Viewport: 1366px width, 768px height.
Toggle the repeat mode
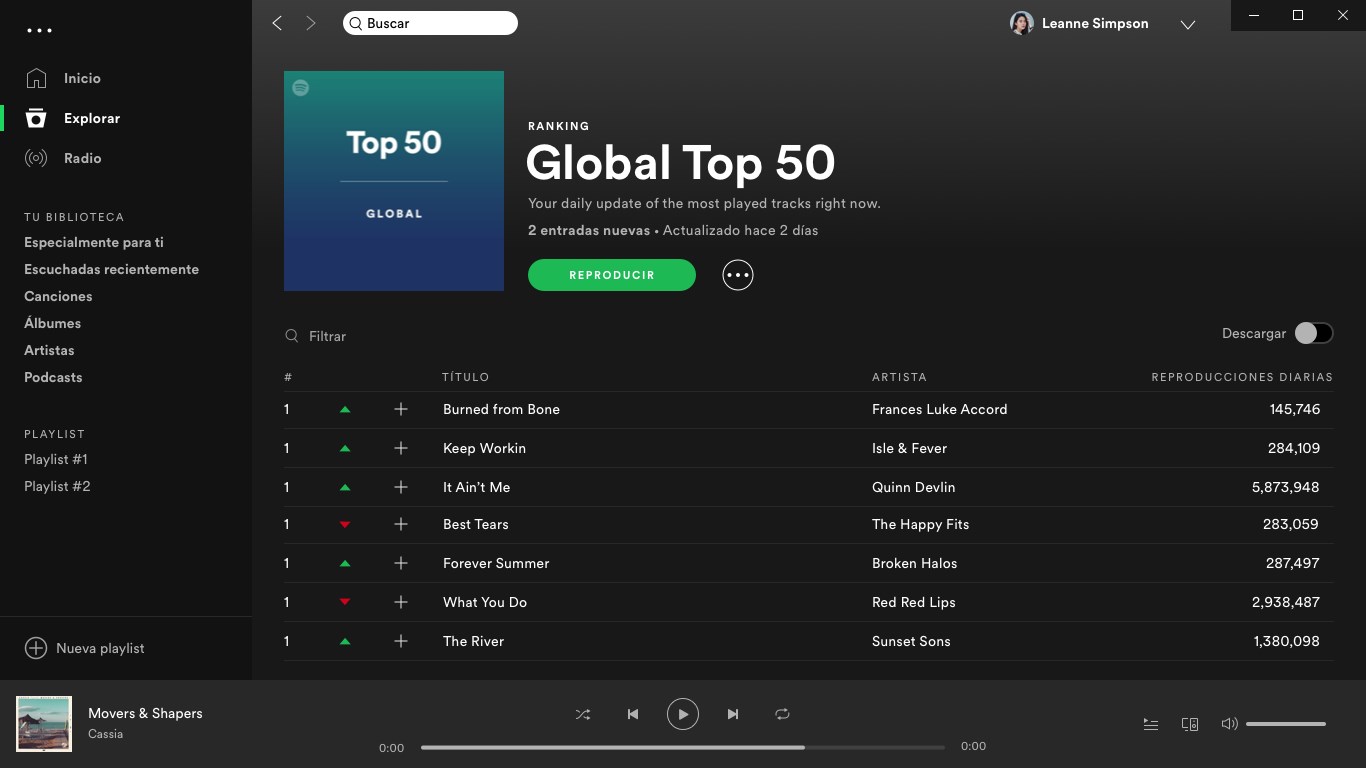coord(782,714)
